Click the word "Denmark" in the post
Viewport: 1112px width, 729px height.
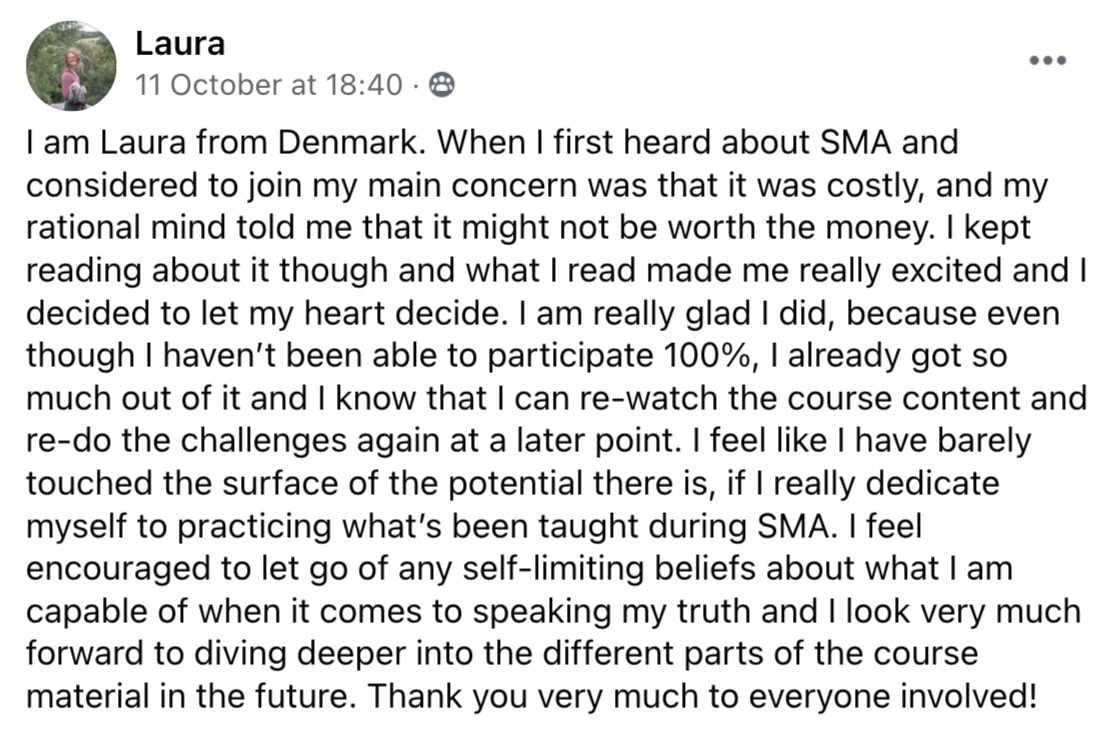(x=356, y=143)
